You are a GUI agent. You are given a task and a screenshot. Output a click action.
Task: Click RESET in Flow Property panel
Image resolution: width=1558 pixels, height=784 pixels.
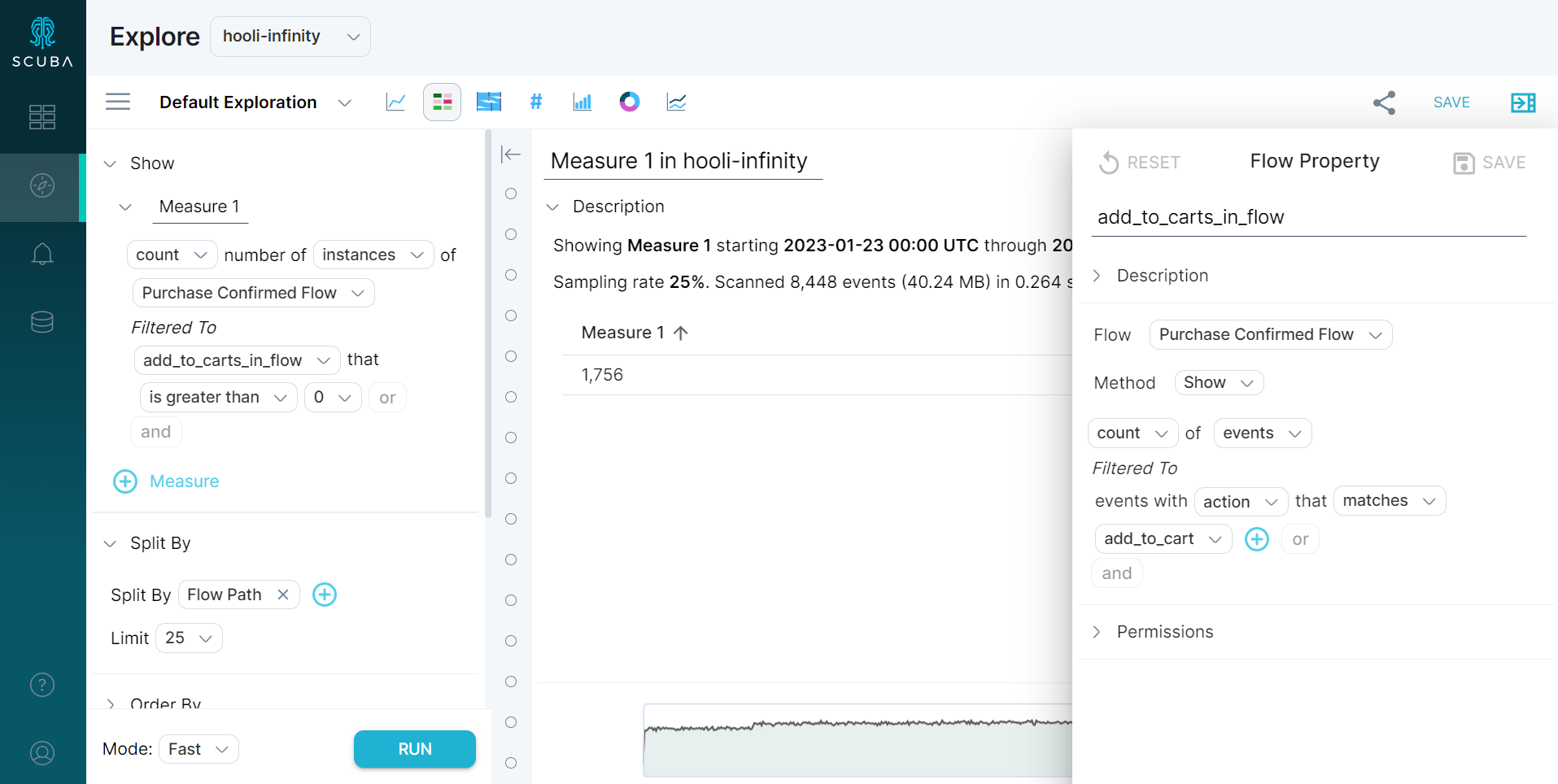tap(1139, 163)
